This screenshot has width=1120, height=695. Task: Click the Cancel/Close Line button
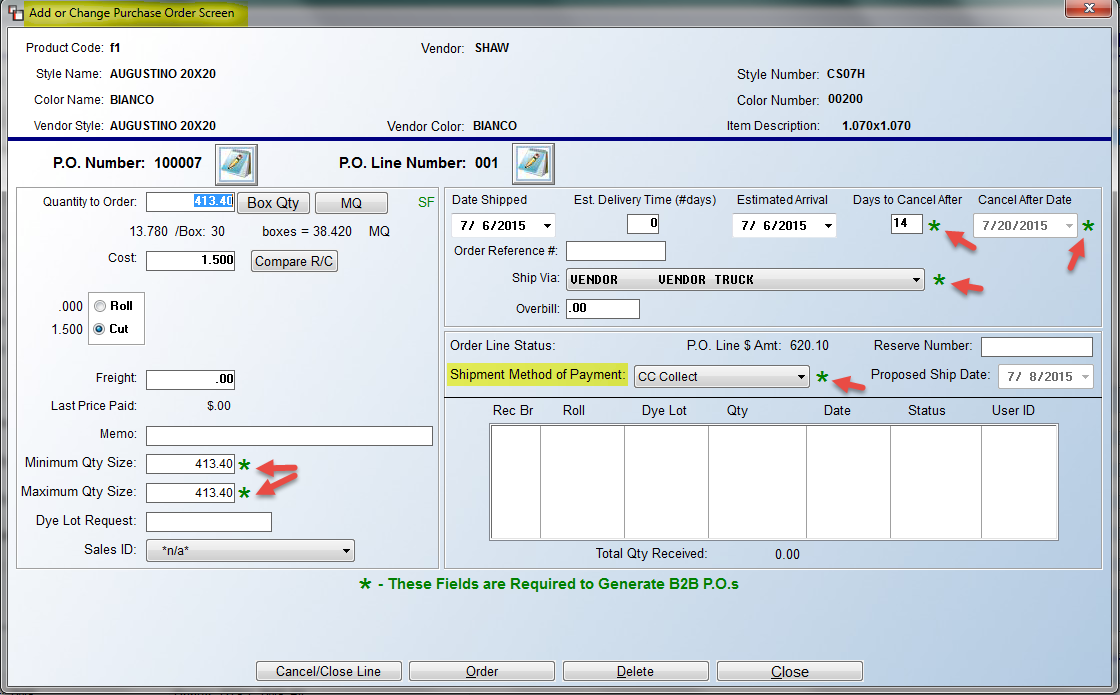(329, 671)
